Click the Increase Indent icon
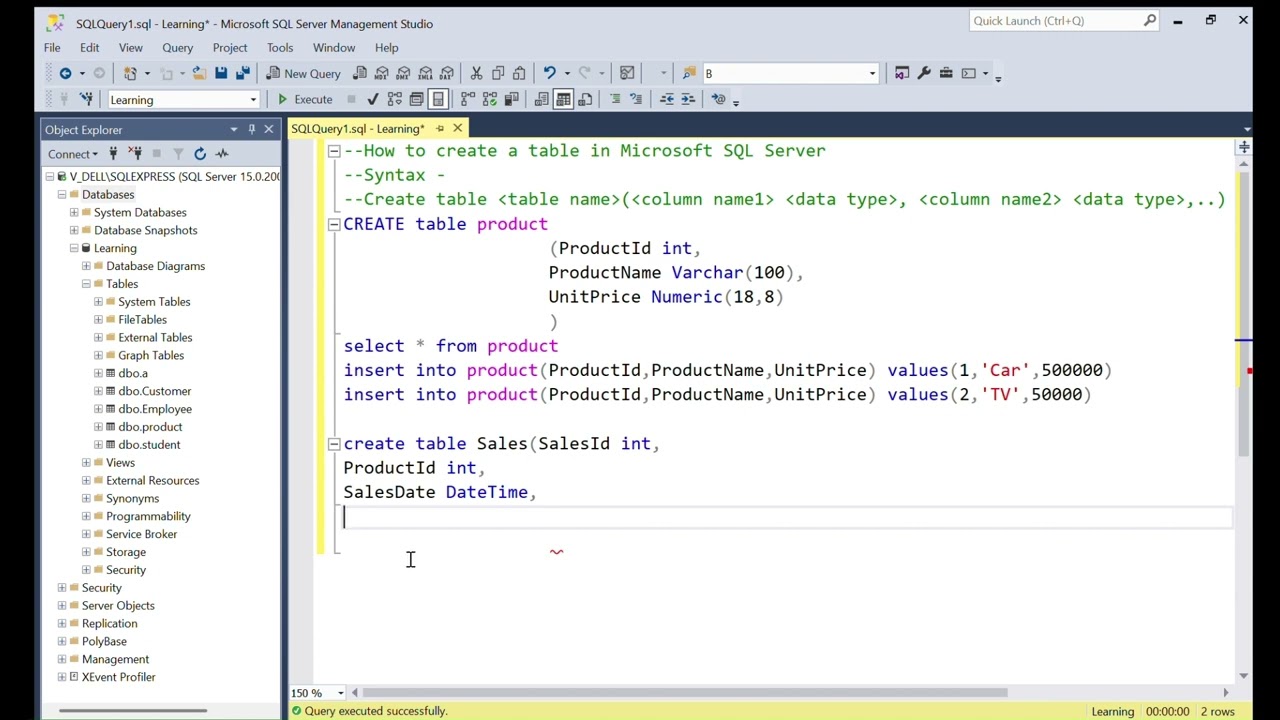 point(688,99)
